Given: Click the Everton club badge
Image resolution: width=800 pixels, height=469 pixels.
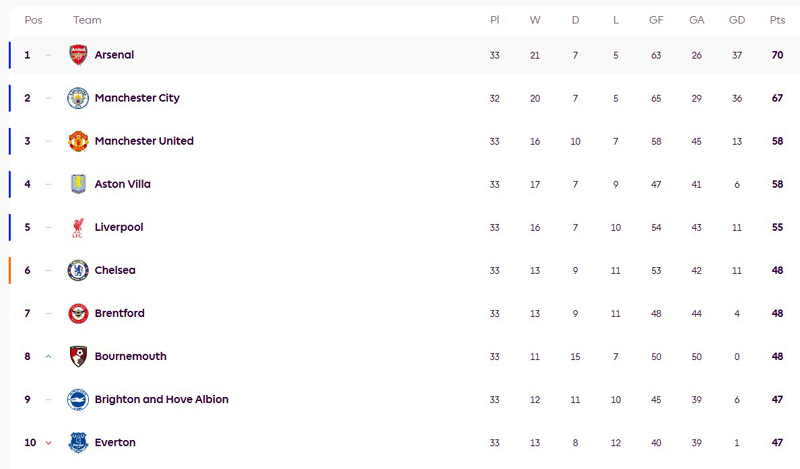Looking at the screenshot, I should click(x=78, y=442).
